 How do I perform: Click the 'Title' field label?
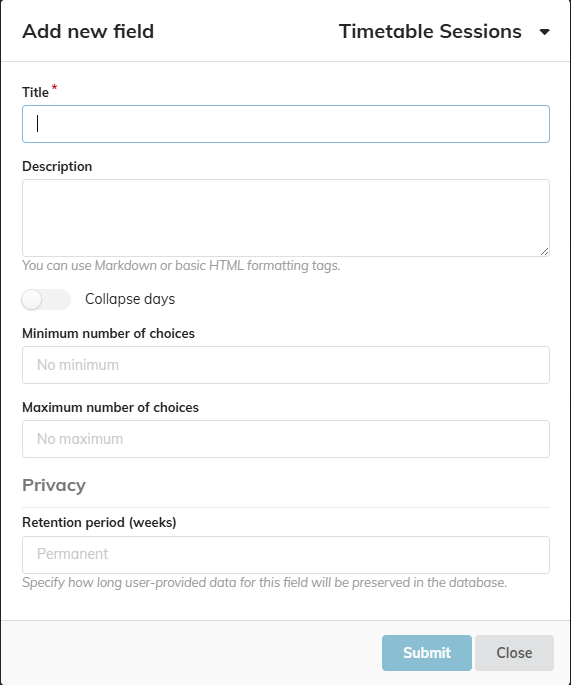coord(35,93)
